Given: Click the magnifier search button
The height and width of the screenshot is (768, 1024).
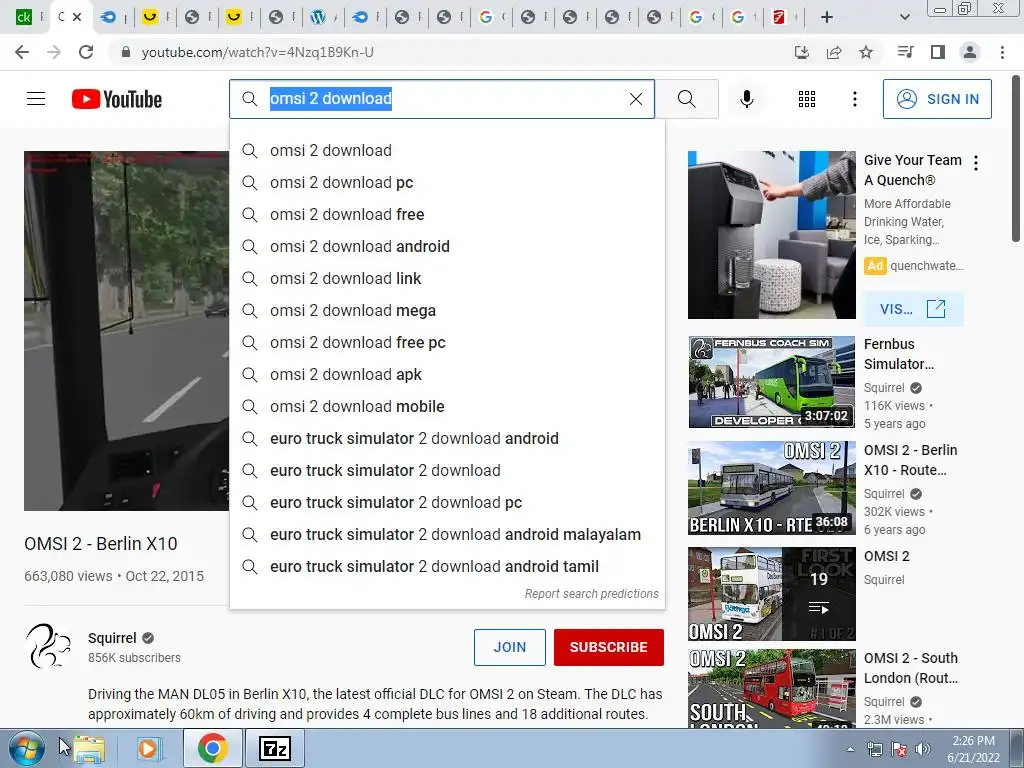Looking at the screenshot, I should tap(686, 99).
